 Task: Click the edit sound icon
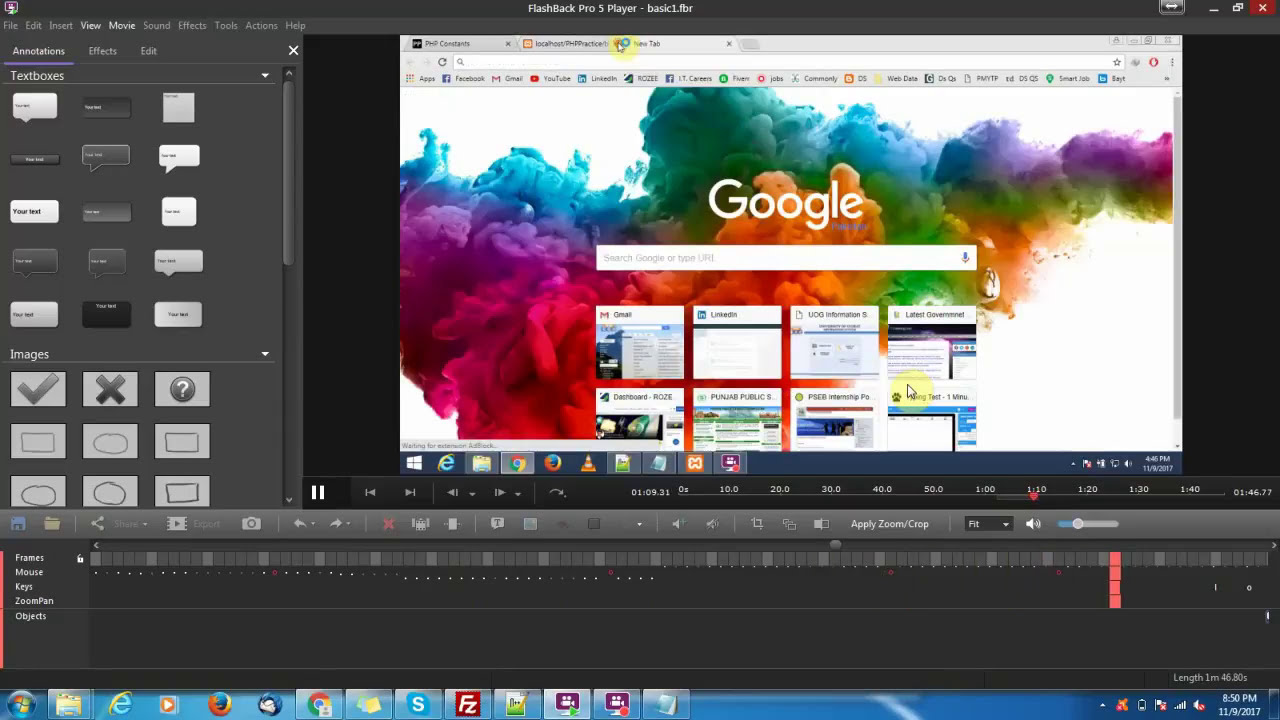click(x=712, y=524)
